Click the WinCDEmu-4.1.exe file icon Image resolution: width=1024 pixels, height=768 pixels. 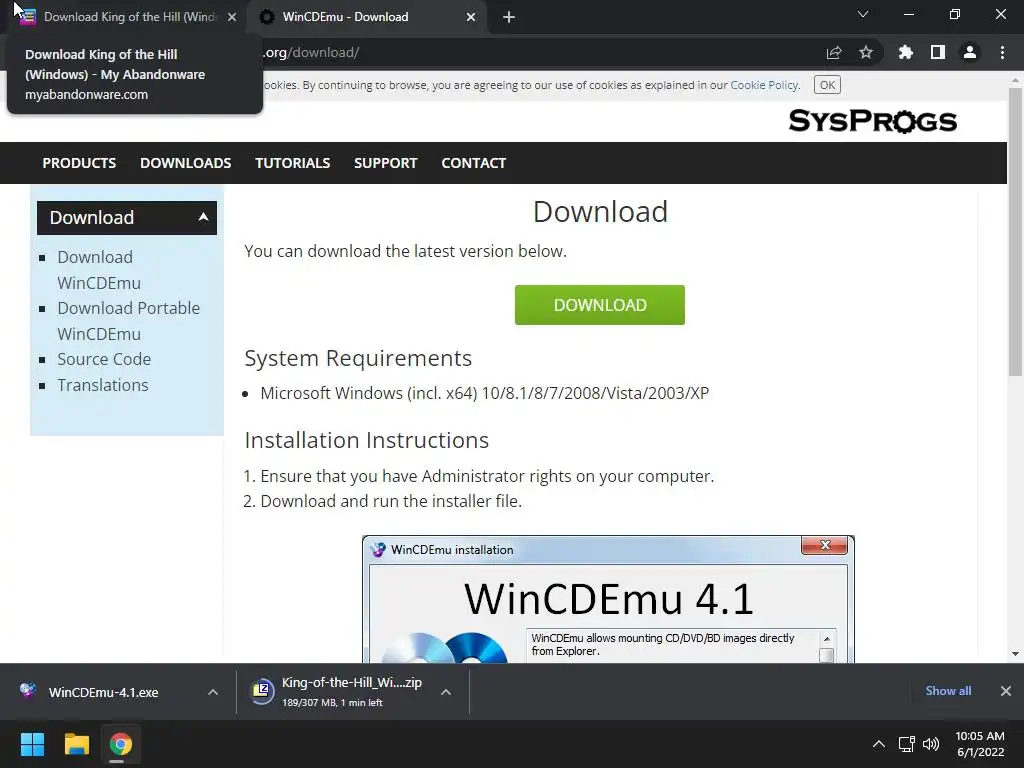coord(27,690)
